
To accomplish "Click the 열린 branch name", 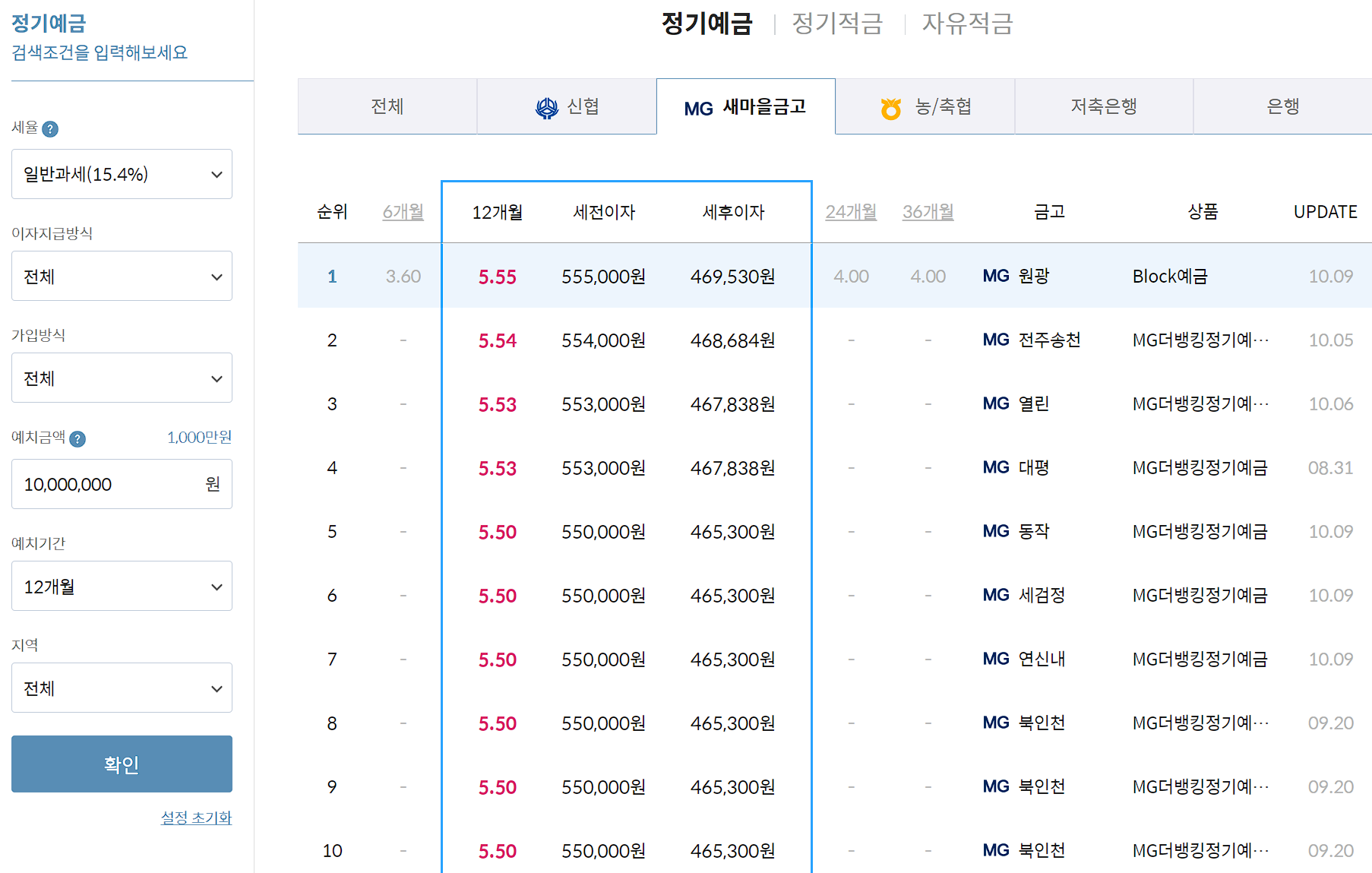I will click(x=1034, y=404).
